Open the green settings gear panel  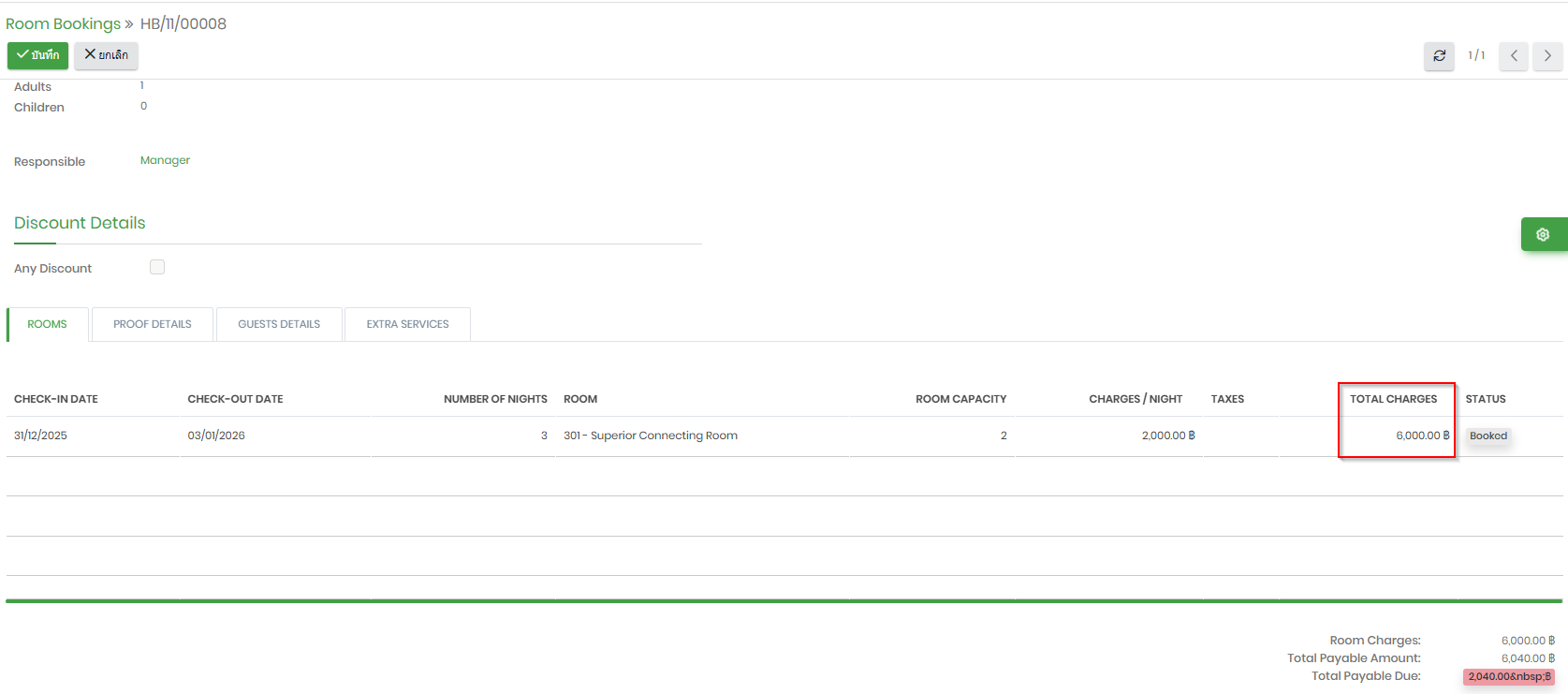click(1543, 234)
